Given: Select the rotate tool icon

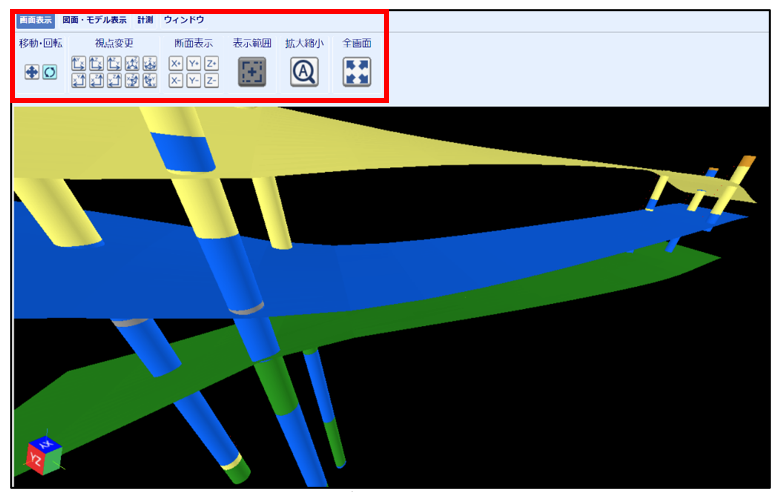Looking at the screenshot, I should (x=49, y=72).
